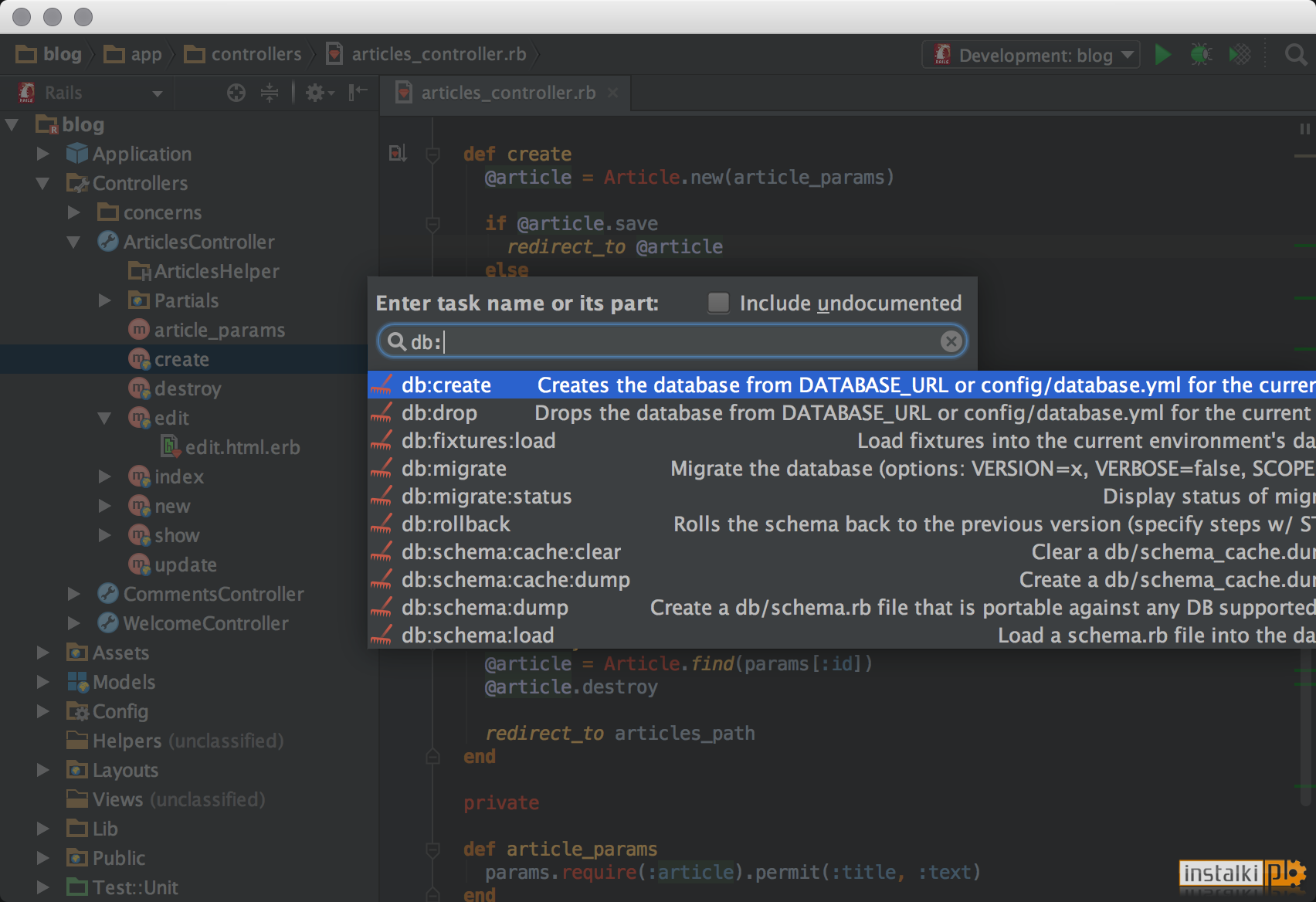Collapse all nodes in project panel
This screenshot has height=902, width=1316.
click(x=270, y=93)
